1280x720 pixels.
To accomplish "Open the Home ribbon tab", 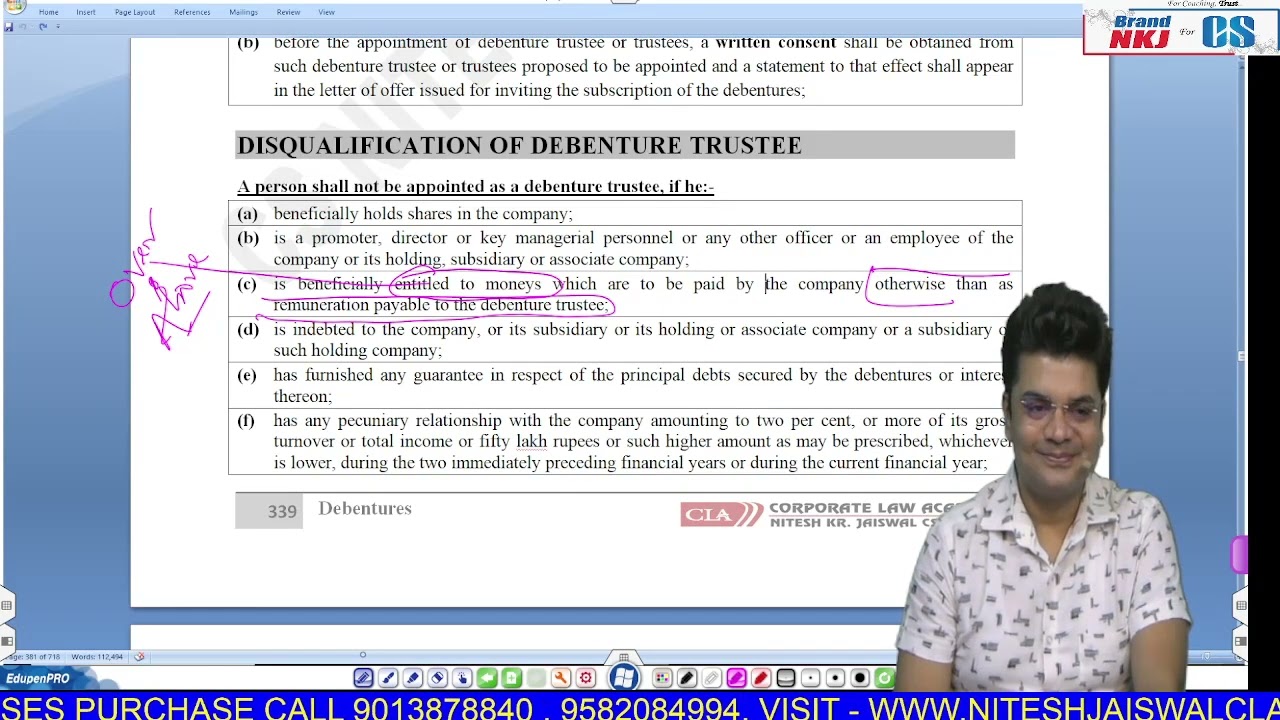I will point(48,12).
